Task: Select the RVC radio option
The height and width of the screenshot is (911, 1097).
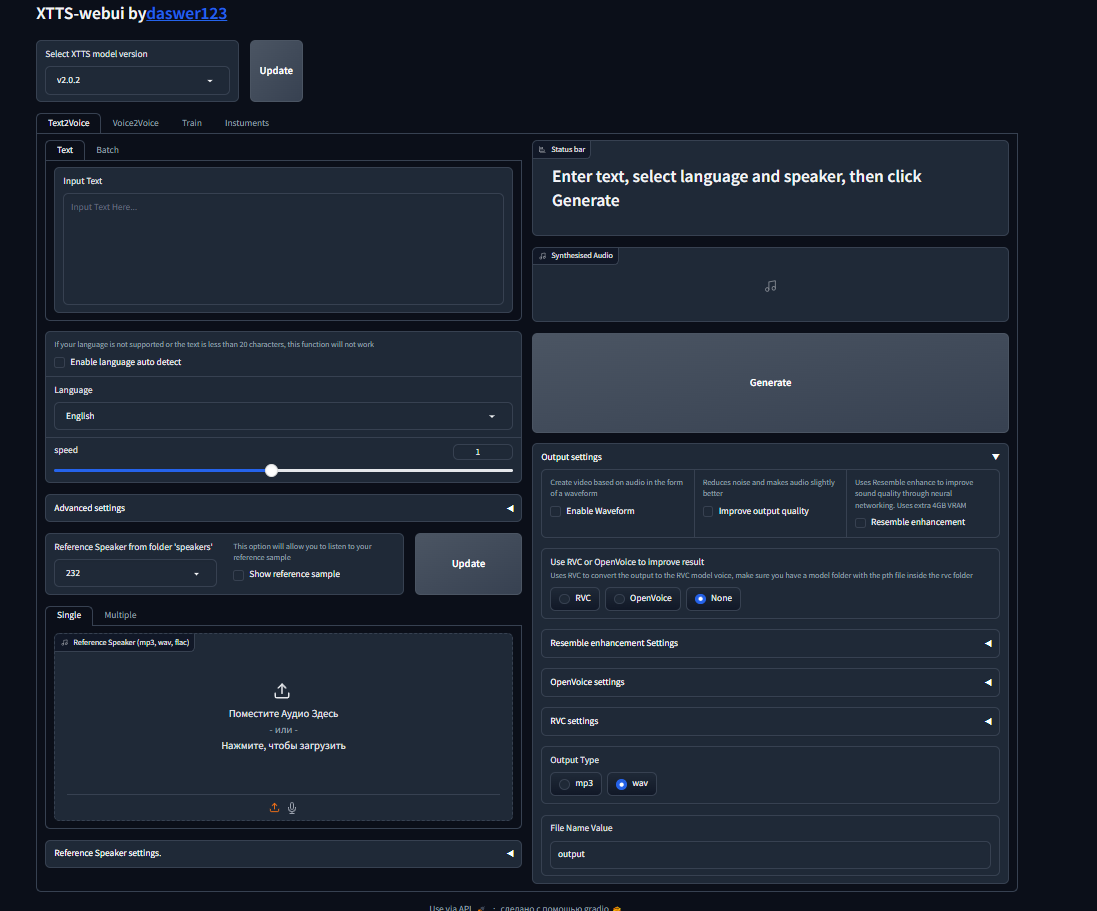Action: 565,599
